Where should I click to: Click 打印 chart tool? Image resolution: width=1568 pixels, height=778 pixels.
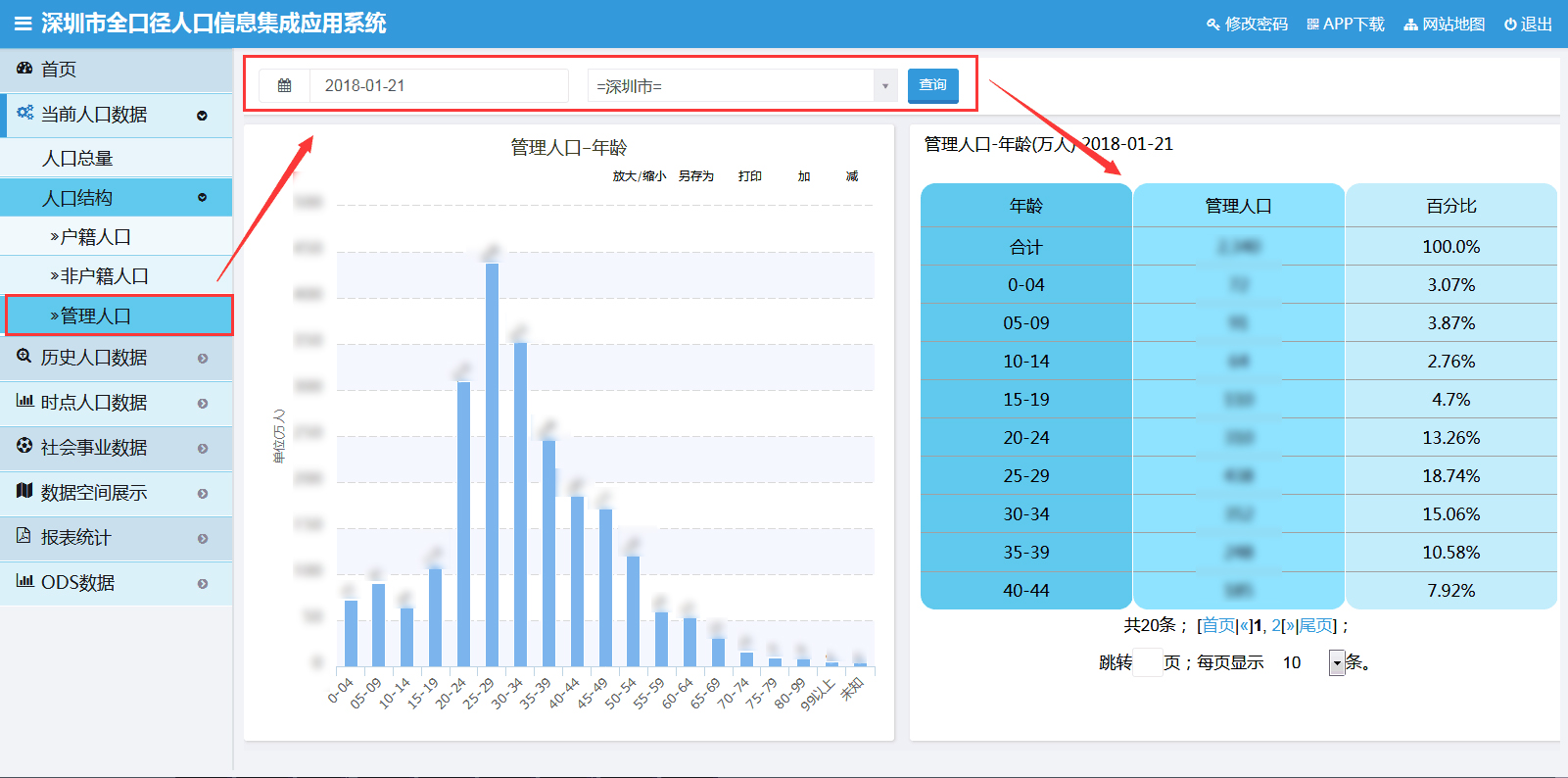[750, 176]
